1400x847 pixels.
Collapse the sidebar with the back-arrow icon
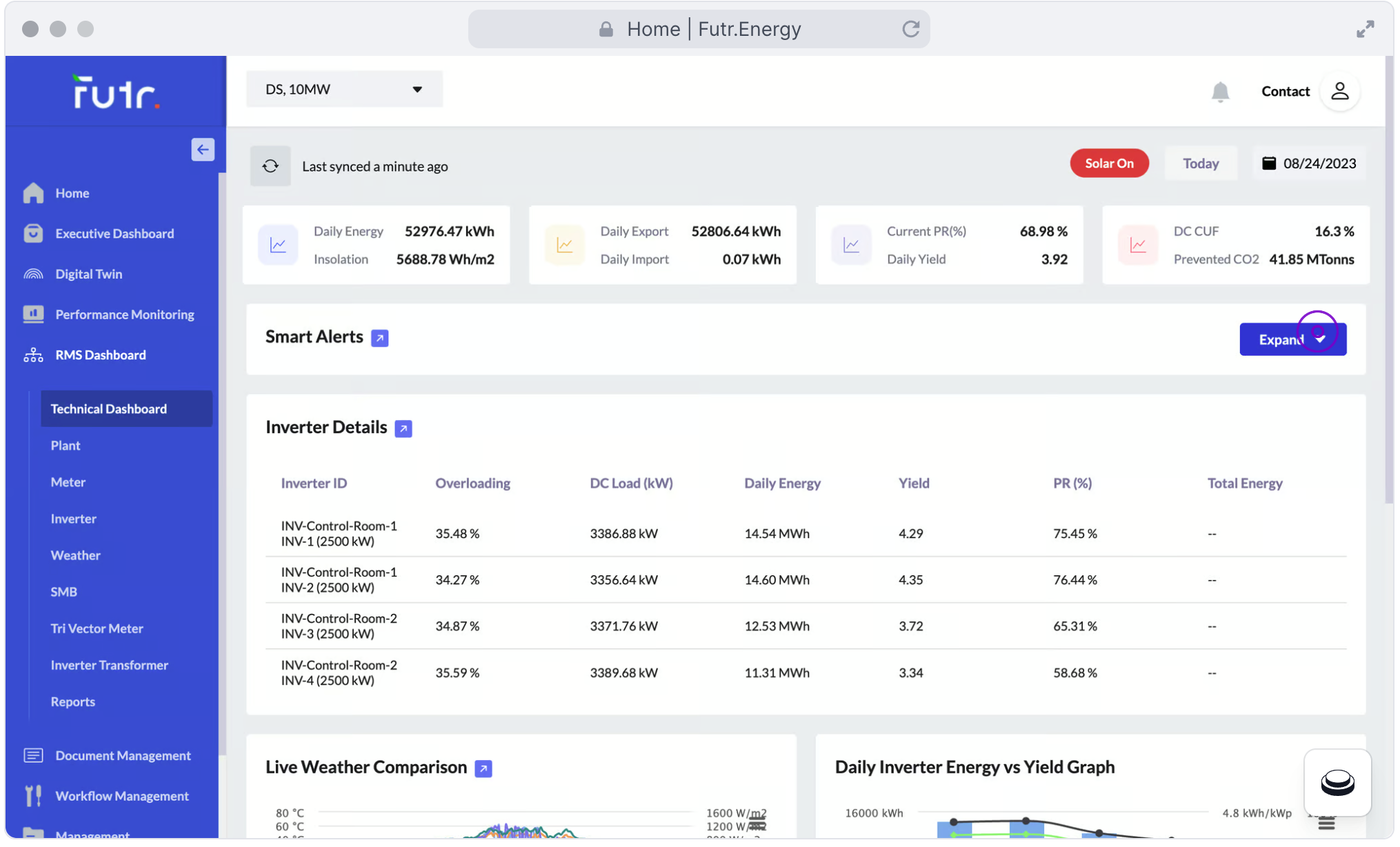[203, 150]
